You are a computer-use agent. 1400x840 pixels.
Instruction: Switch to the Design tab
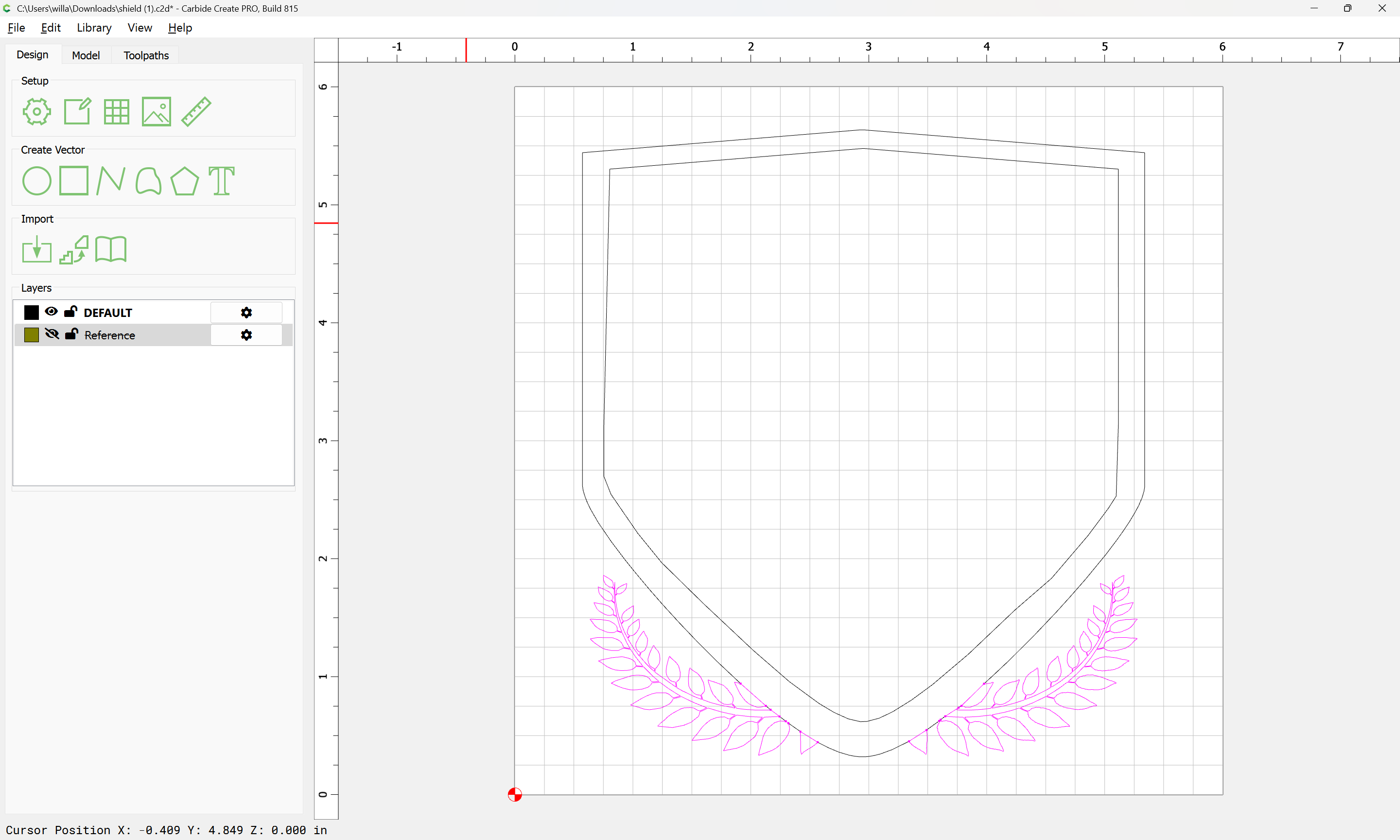pyautogui.click(x=33, y=55)
